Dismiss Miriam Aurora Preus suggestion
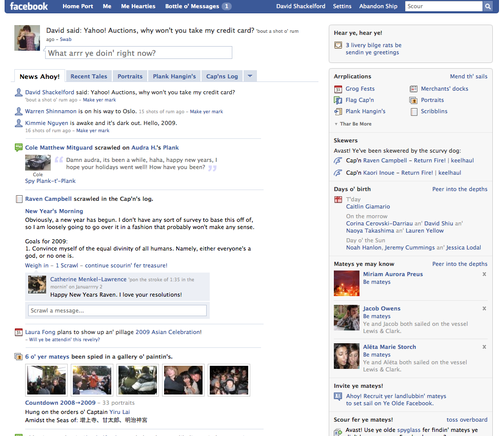The height and width of the screenshot is (436, 500). 484,274
